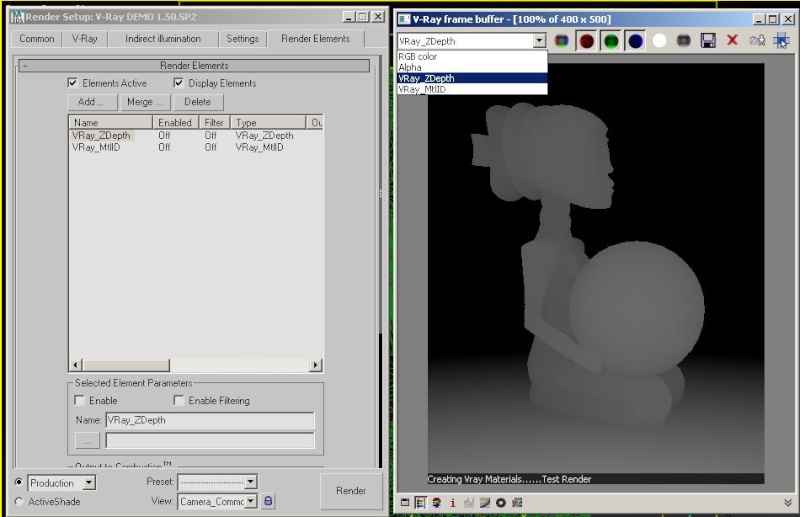Click the element Name input field
The height and width of the screenshot is (517, 800).
click(210, 420)
